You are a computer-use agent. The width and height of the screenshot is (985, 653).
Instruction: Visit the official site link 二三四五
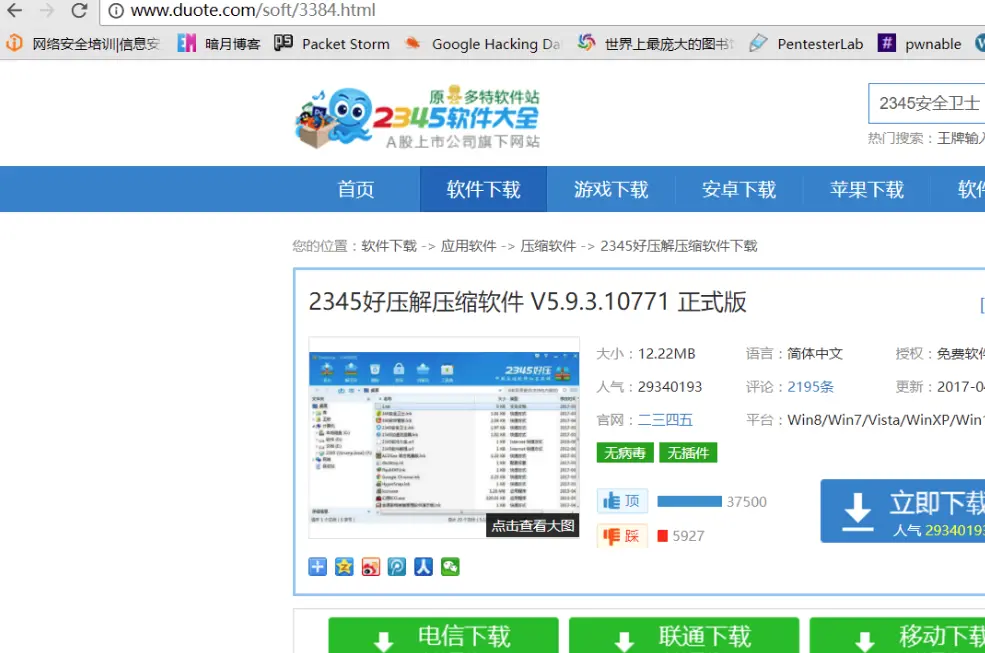(x=665, y=420)
